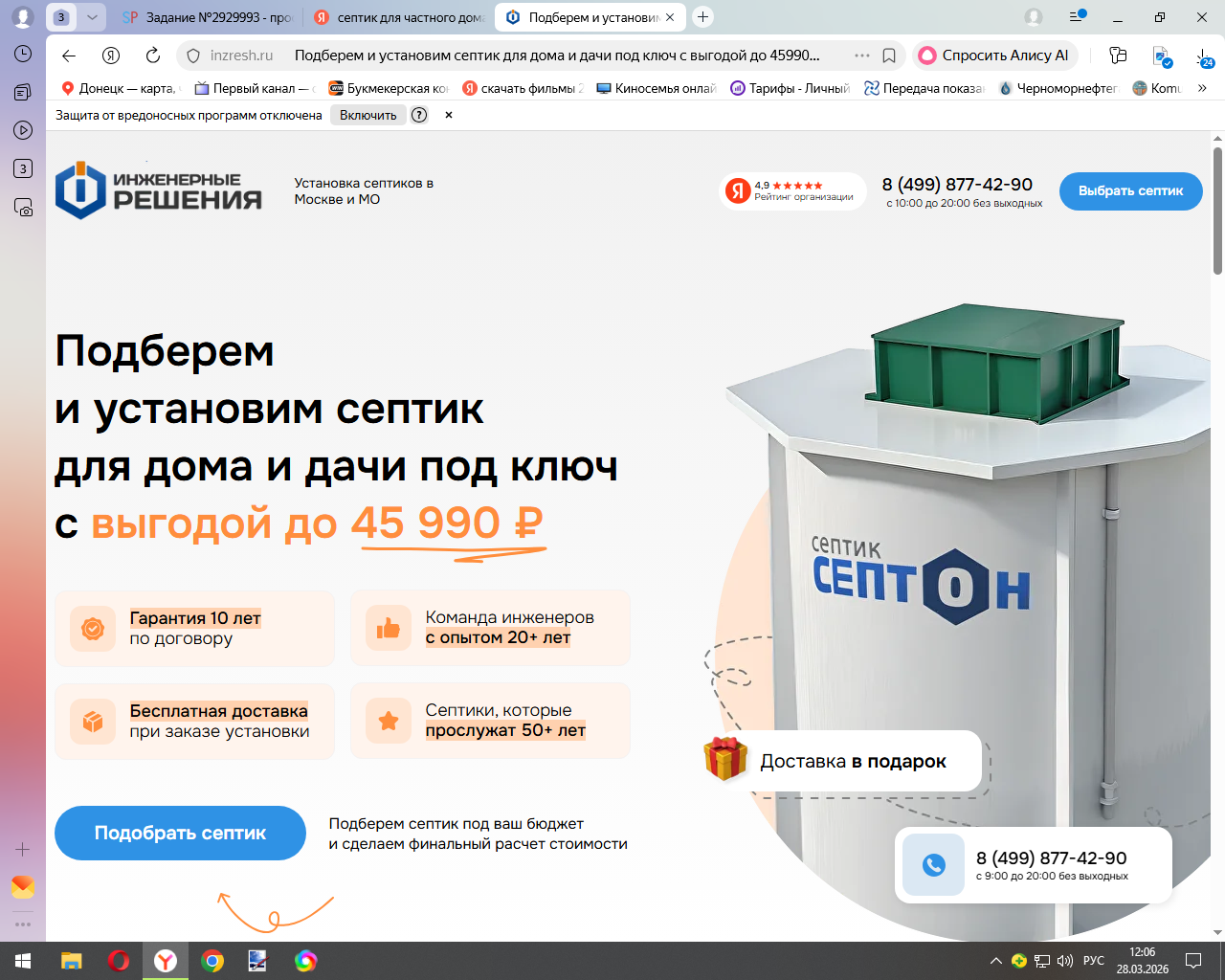Go back with the arrow button
The height and width of the screenshot is (980, 1225).
tap(68, 56)
